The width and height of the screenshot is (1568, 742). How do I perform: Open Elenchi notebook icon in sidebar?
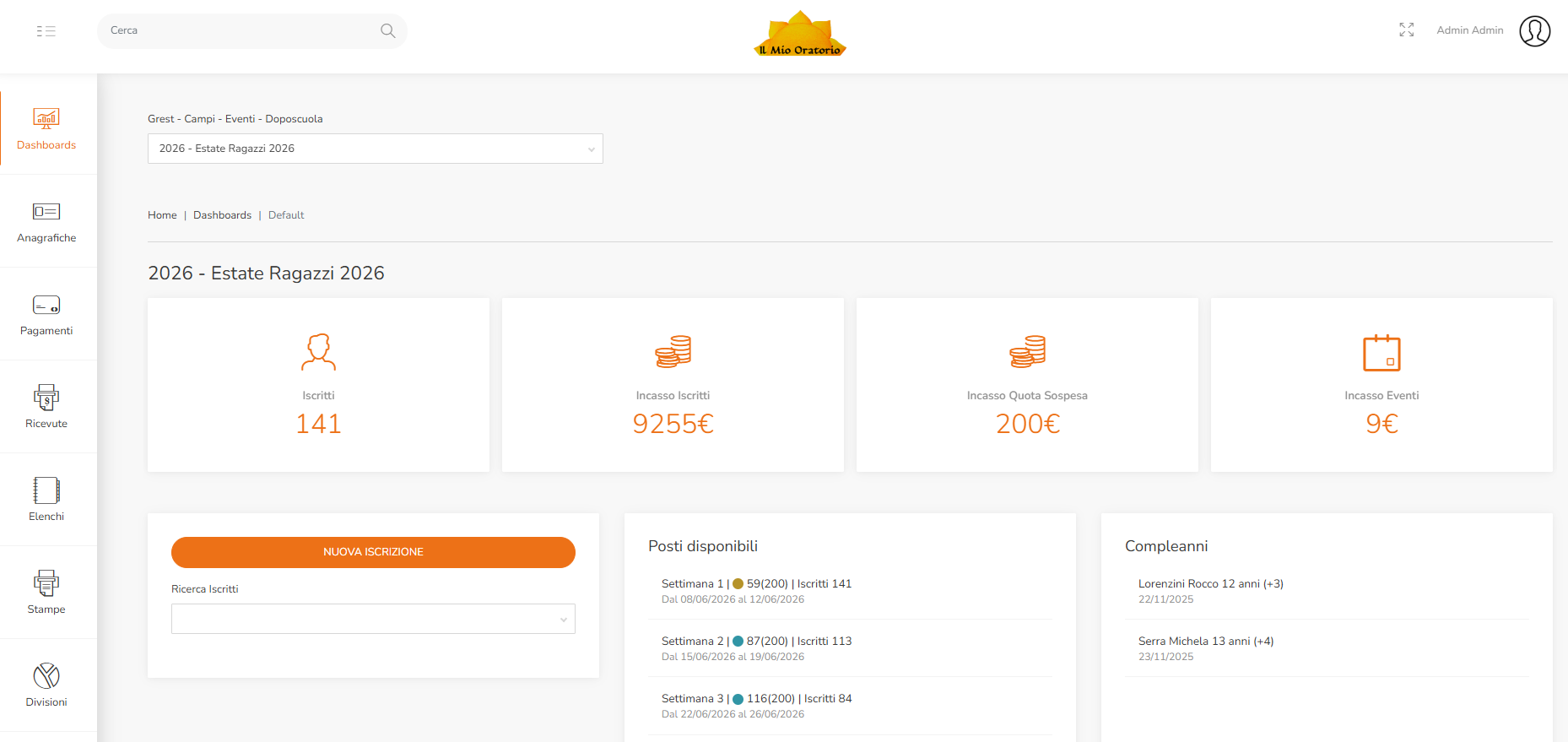tap(46, 490)
